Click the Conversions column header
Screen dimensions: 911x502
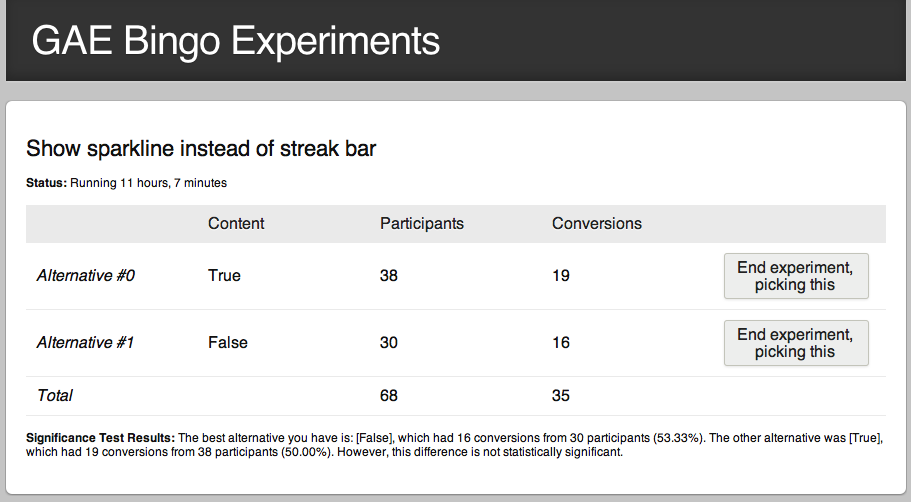(597, 223)
